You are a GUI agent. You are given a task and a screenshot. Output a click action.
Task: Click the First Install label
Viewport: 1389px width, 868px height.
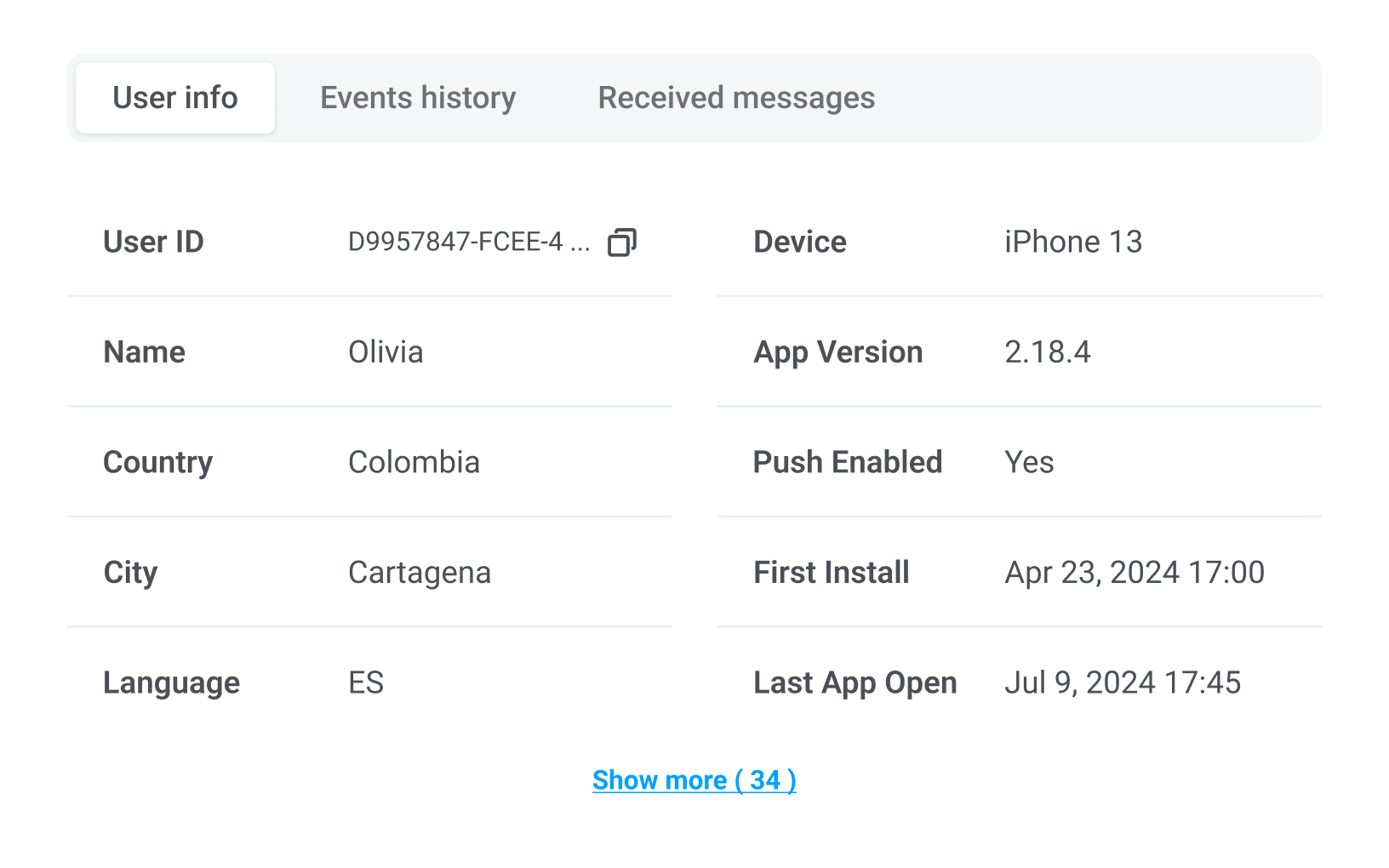click(x=832, y=573)
